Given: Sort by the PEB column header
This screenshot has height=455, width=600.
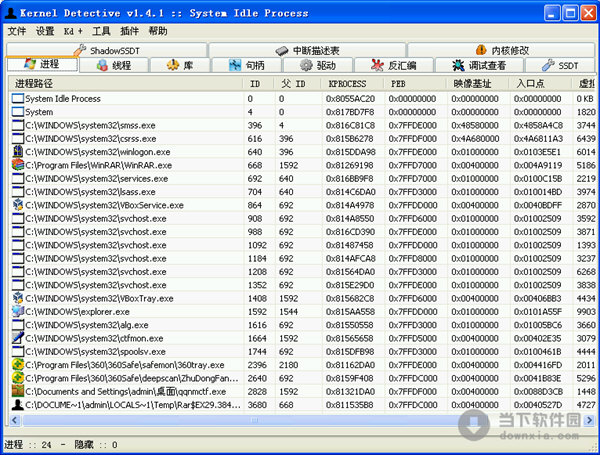Looking at the screenshot, I should click(415, 83).
